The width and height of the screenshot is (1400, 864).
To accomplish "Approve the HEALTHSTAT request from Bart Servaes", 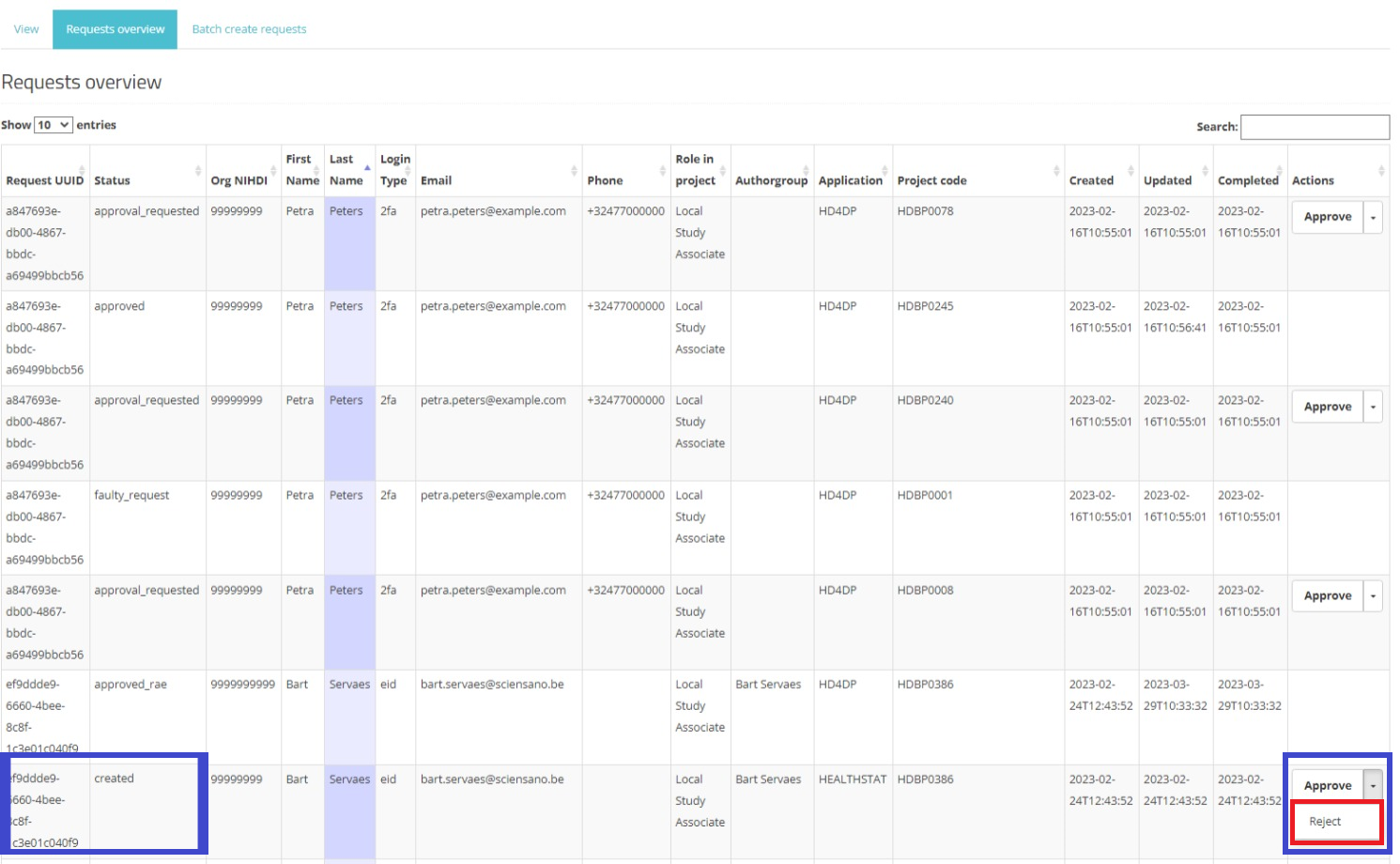I will [x=1327, y=786].
